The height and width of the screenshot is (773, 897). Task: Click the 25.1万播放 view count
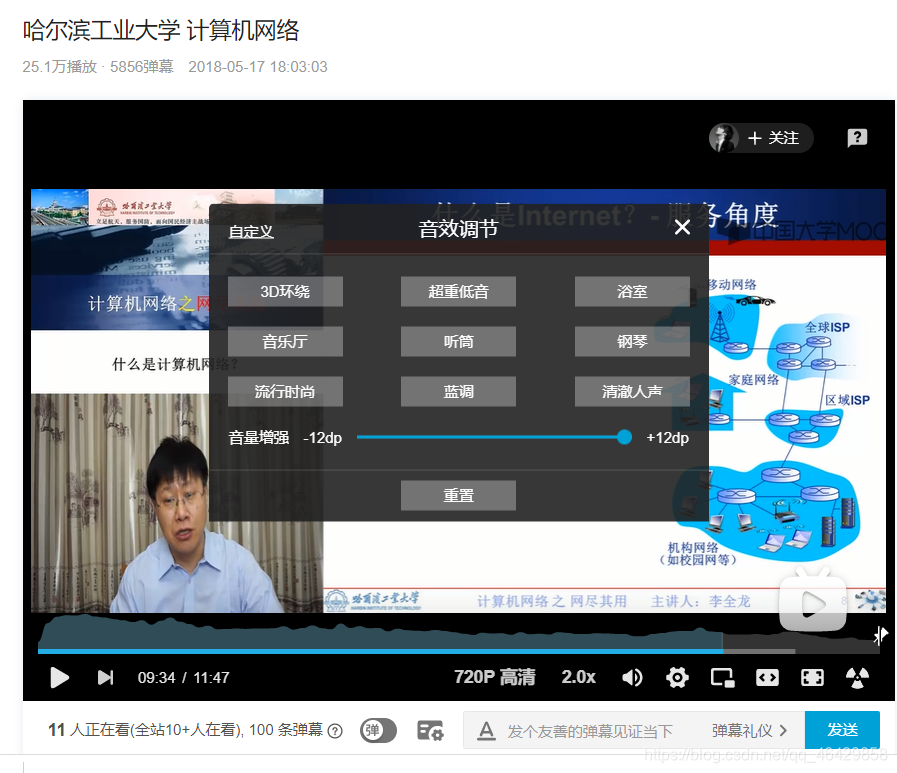click(x=59, y=67)
